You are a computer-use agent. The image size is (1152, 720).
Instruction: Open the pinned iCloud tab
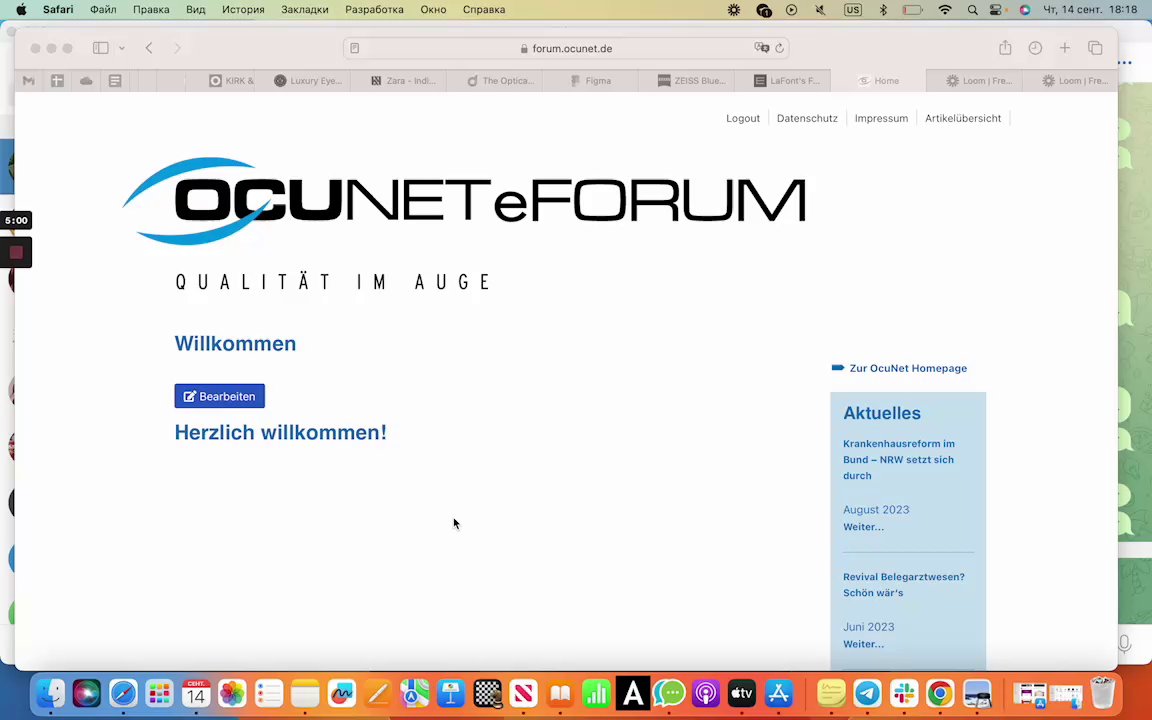86,81
